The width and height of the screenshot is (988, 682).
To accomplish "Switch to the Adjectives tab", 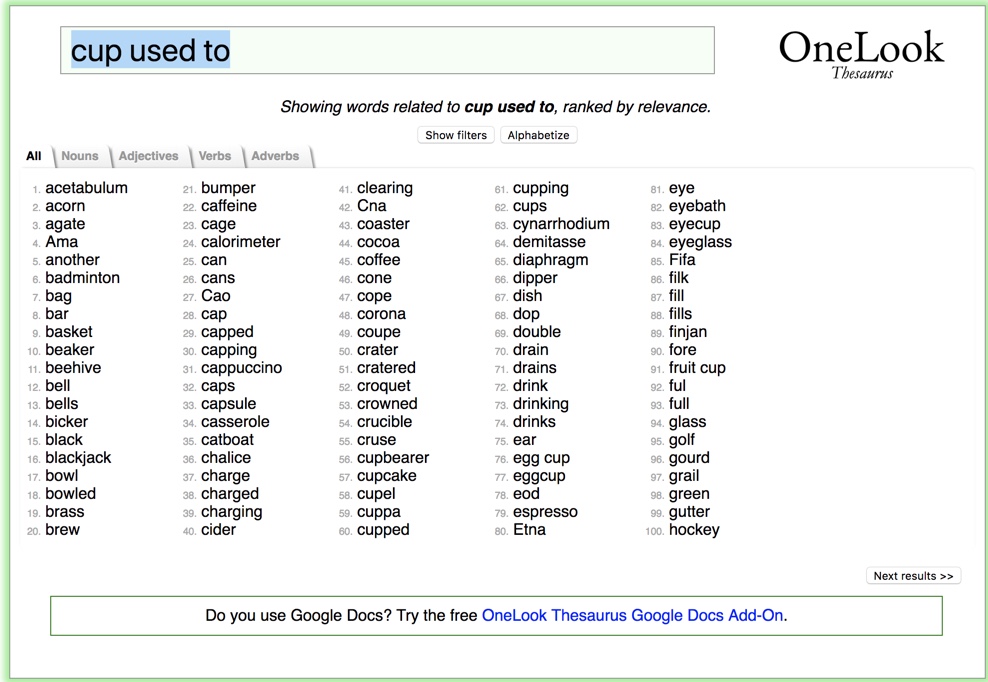I will point(148,156).
